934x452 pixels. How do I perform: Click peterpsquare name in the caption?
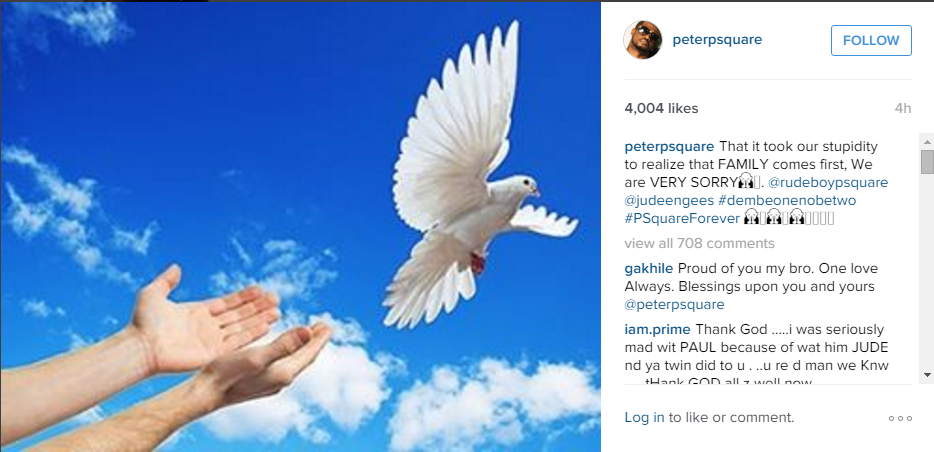coord(669,146)
